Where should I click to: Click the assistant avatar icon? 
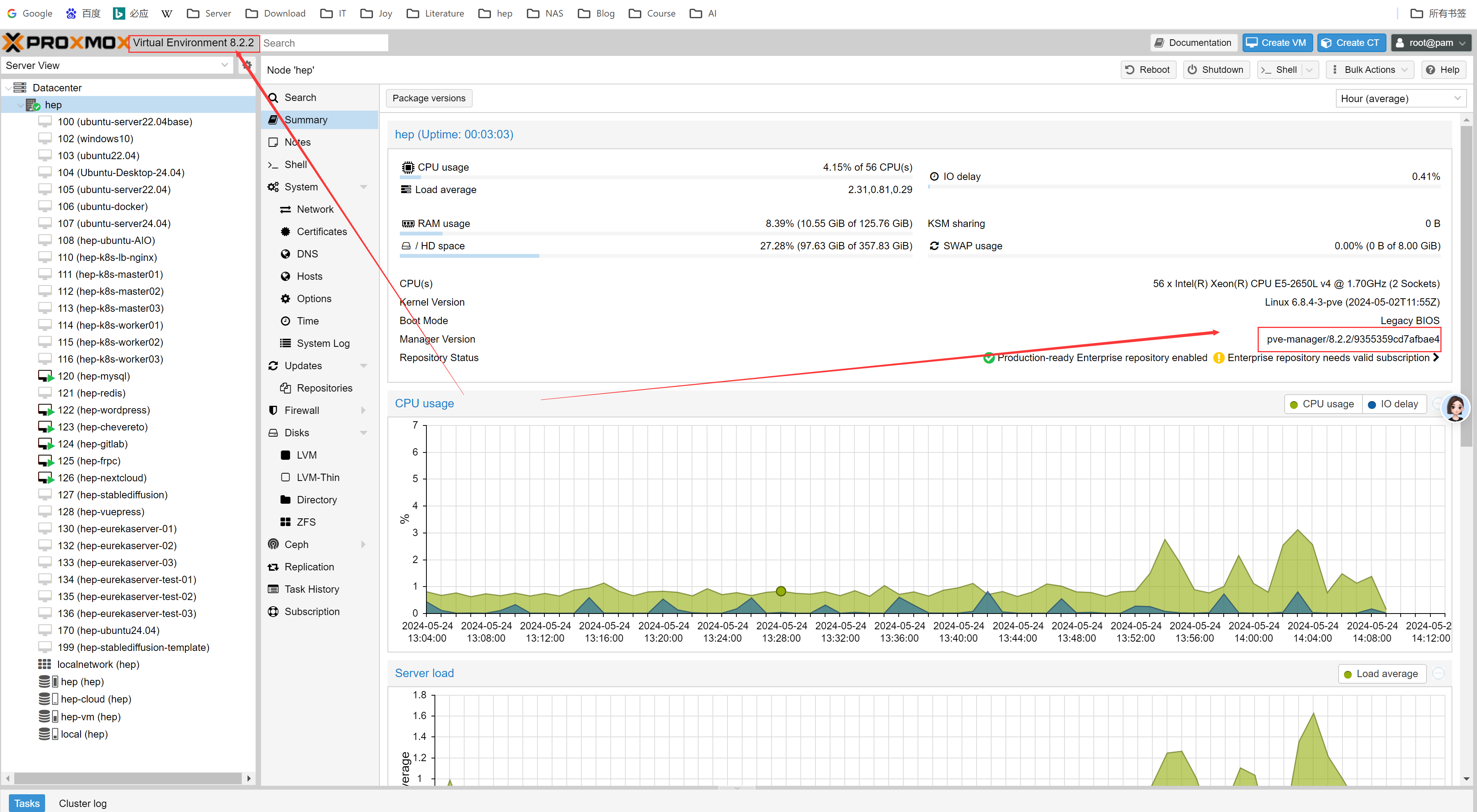[1456, 408]
